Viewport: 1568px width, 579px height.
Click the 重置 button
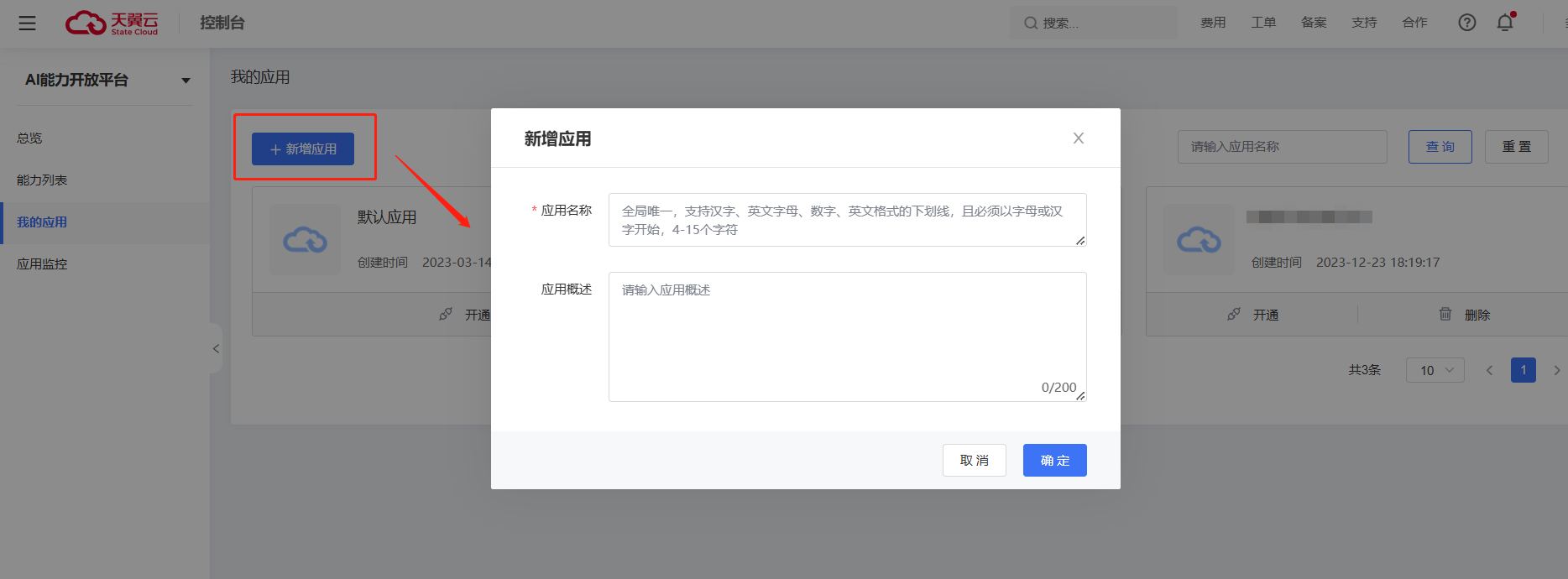point(1517,147)
